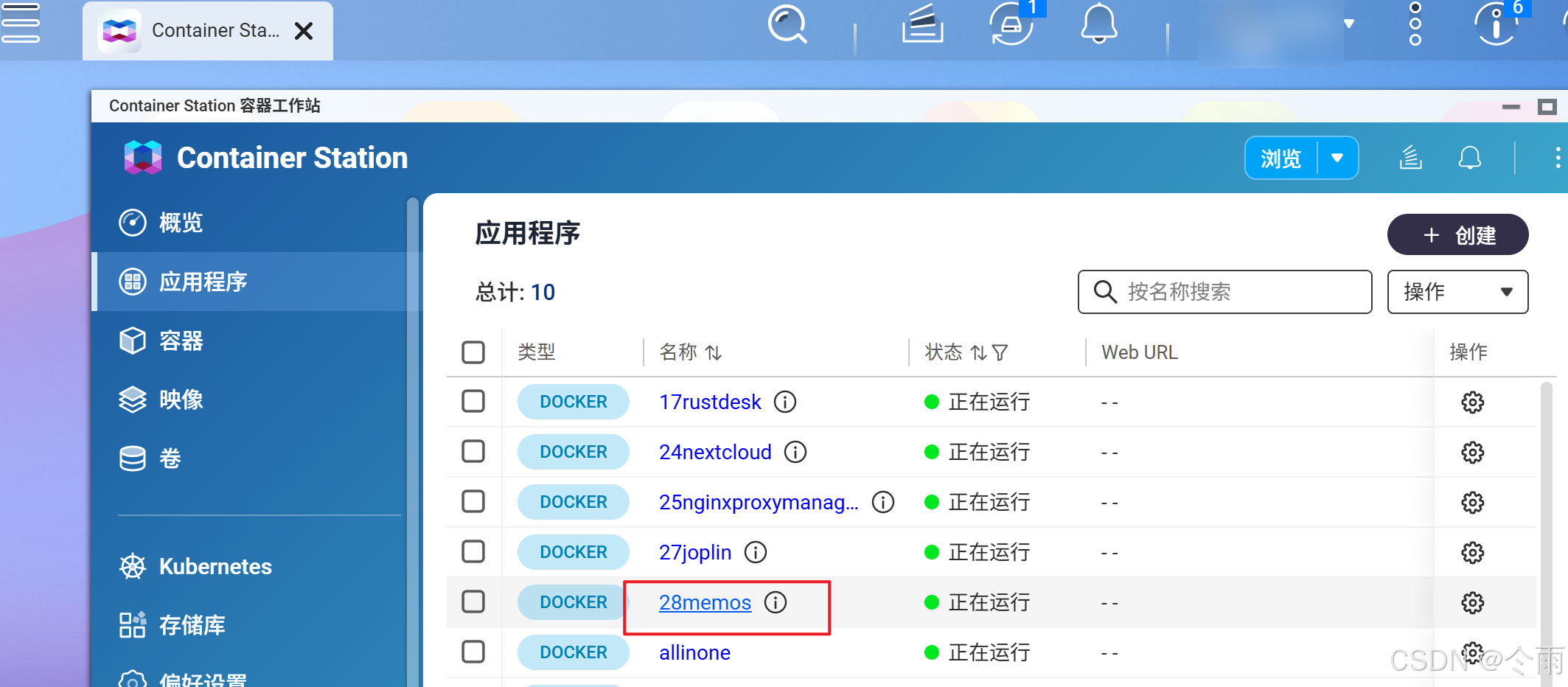This screenshot has height=687, width=1568.
Task: Open external devices icon with badge 1
Action: click(1011, 25)
